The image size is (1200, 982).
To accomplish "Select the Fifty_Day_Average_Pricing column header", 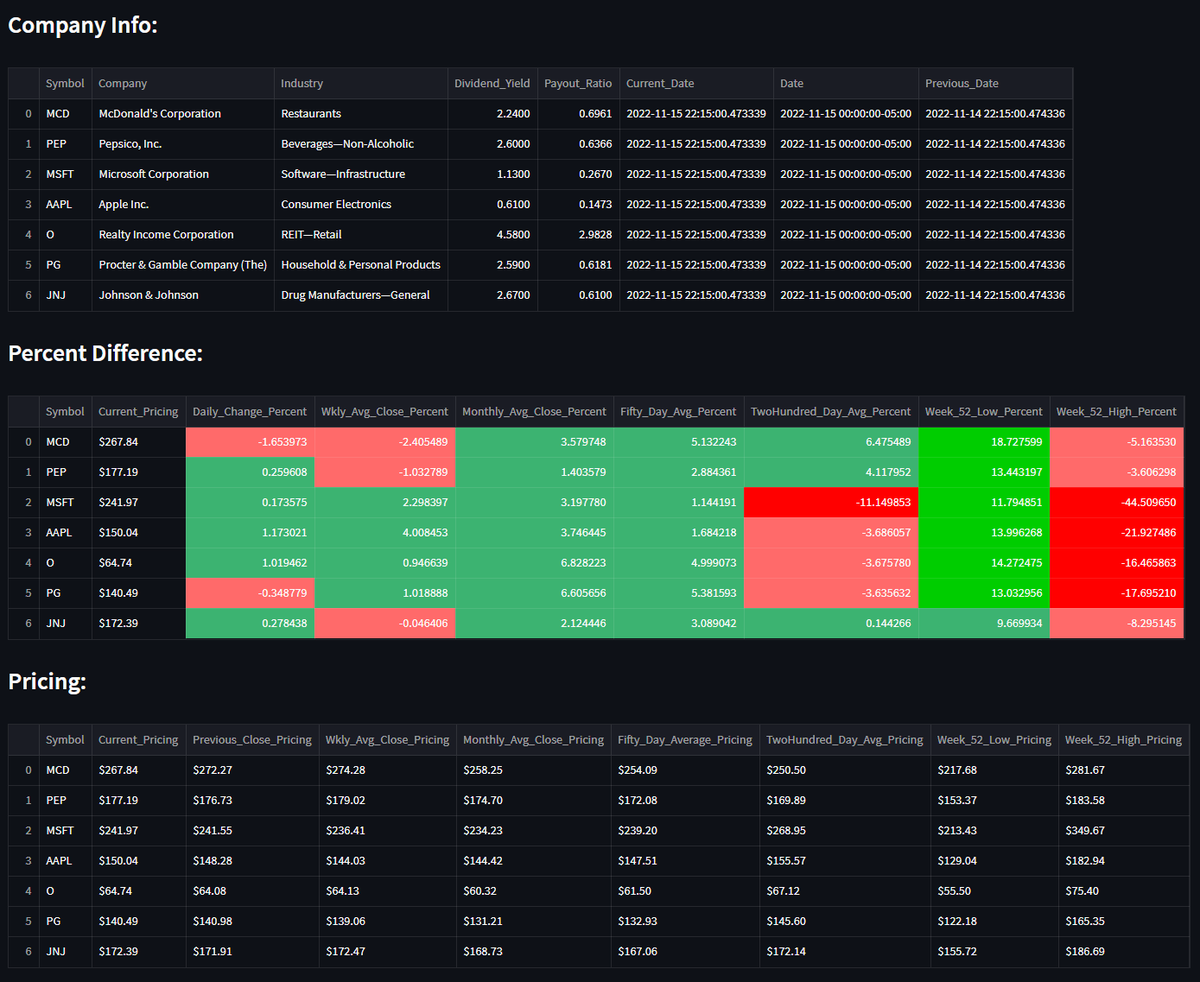I will click(x=685, y=740).
